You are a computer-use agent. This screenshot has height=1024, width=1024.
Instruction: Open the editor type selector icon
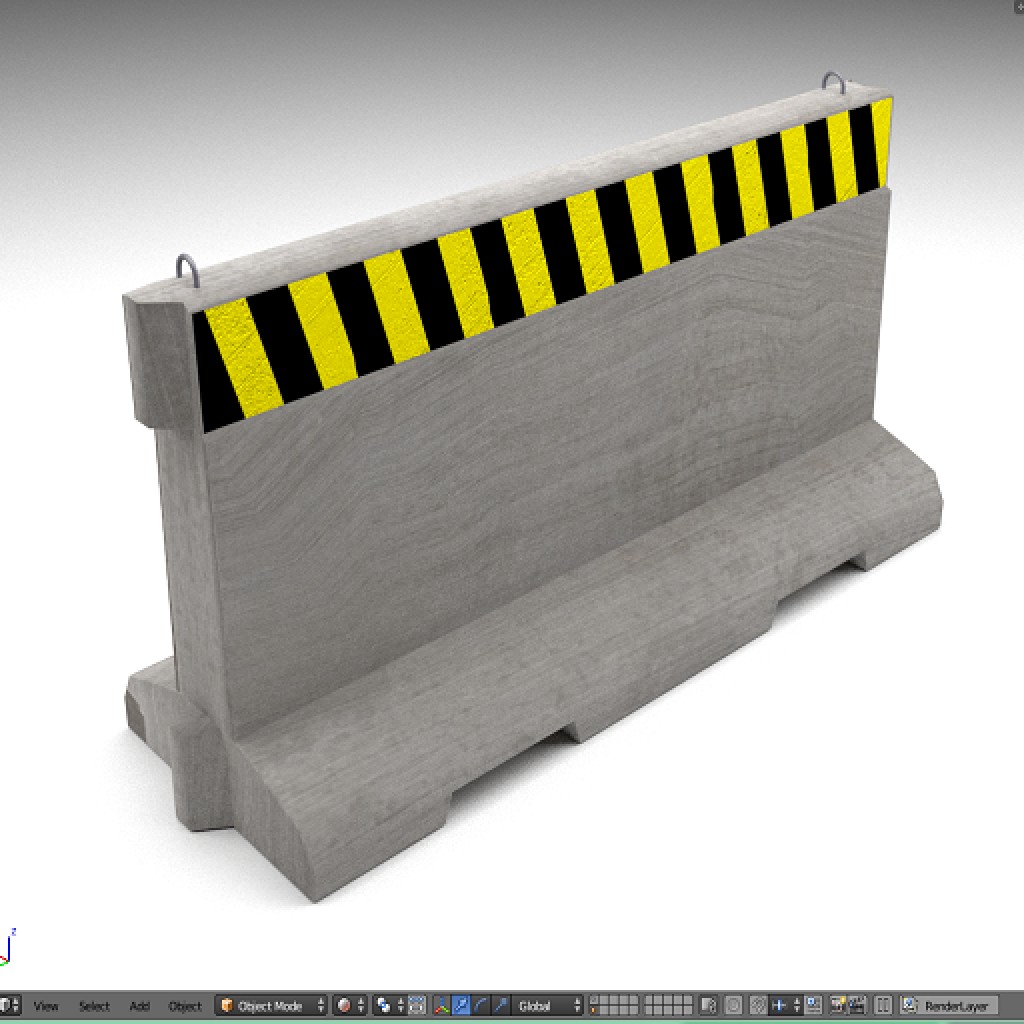point(10,1004)
